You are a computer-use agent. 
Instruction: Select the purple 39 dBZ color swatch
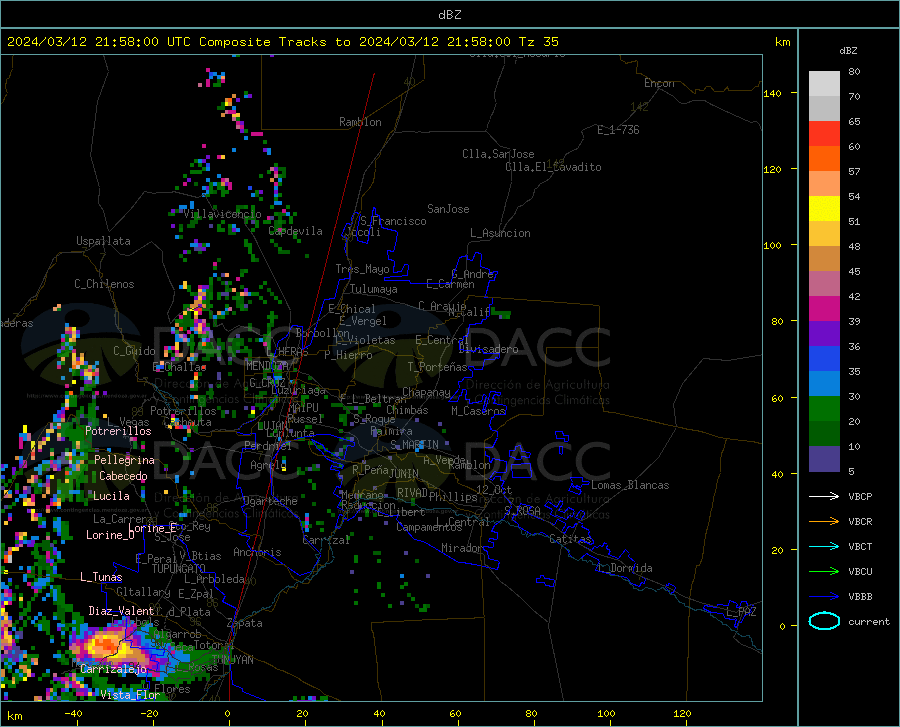tap(824, 334)
